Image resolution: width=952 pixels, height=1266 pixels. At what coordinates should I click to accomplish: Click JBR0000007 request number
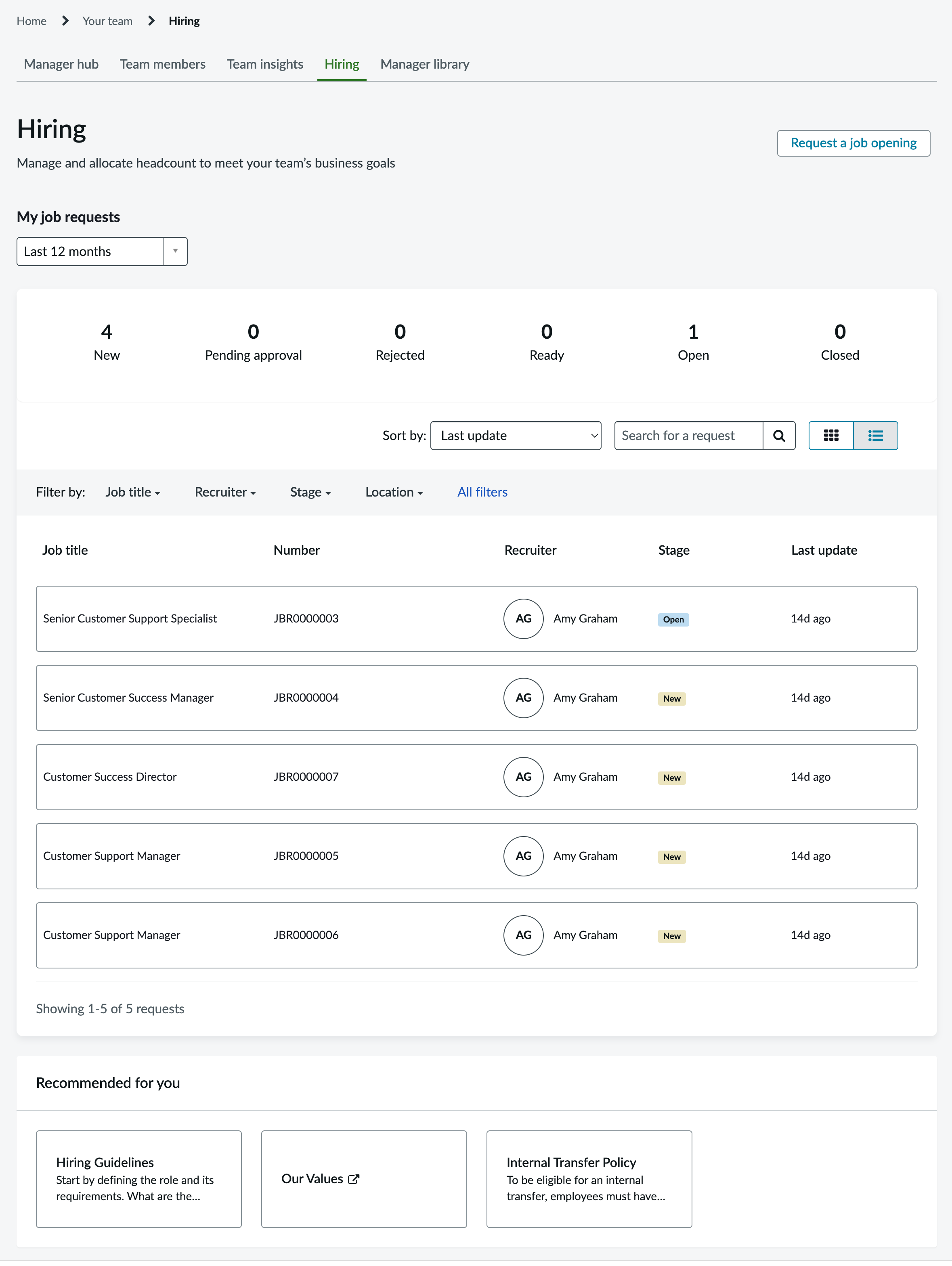(306, 777)
